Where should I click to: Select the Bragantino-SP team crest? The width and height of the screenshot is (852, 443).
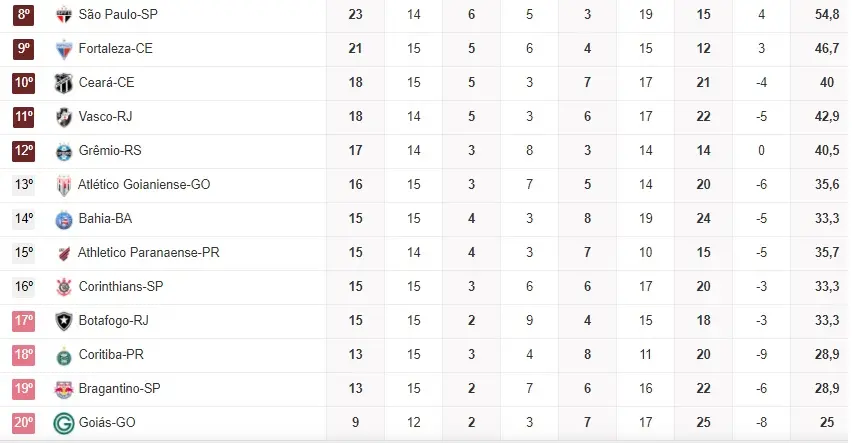click(x=64, y=389)
